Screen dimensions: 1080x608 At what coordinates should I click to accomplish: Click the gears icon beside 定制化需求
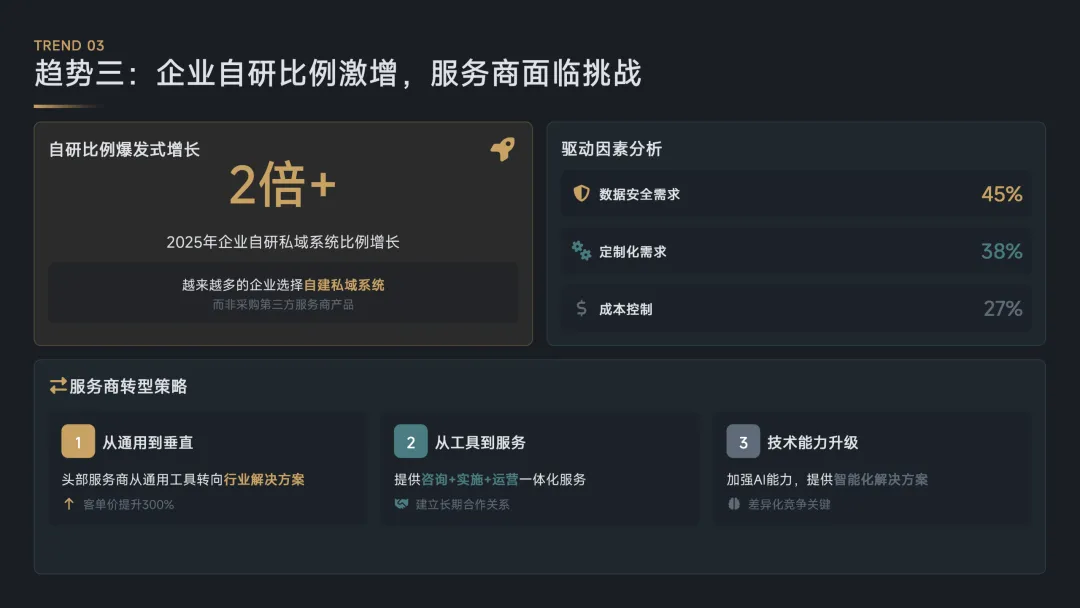coord(581,251)
